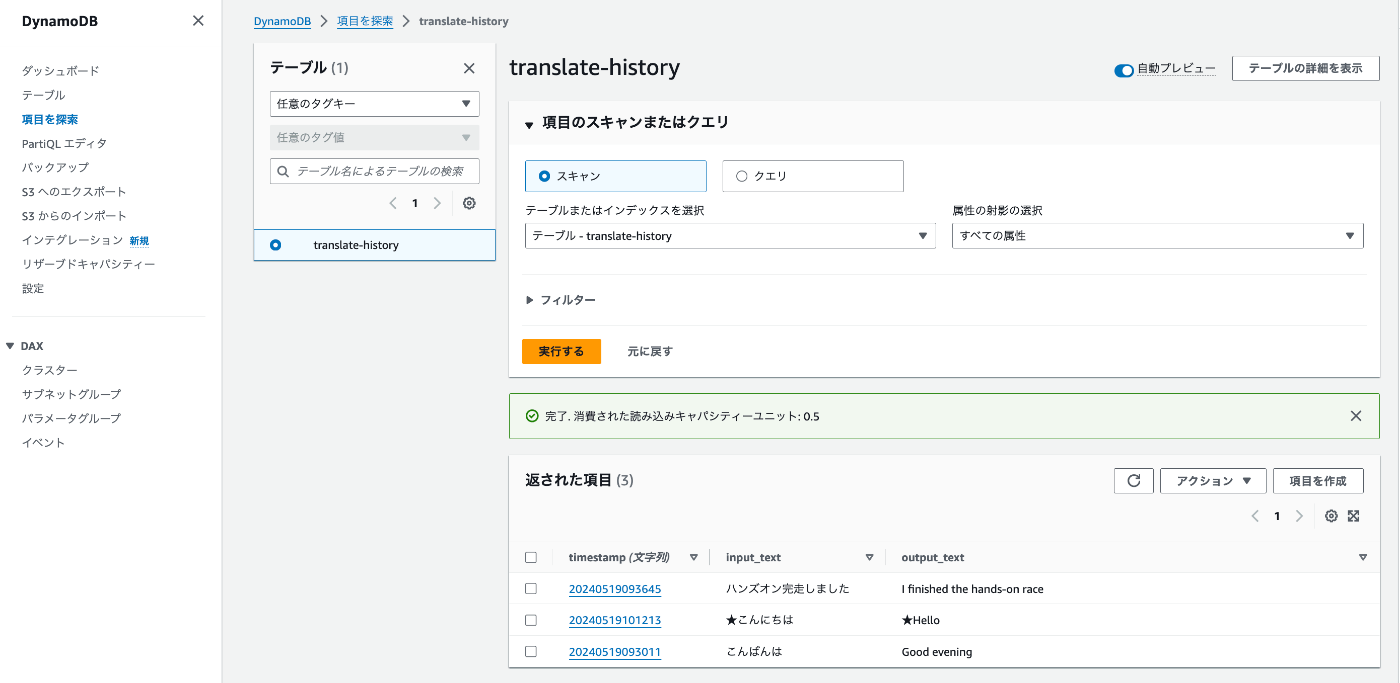Open 設定 in sidebar

[x=33, y=288]
